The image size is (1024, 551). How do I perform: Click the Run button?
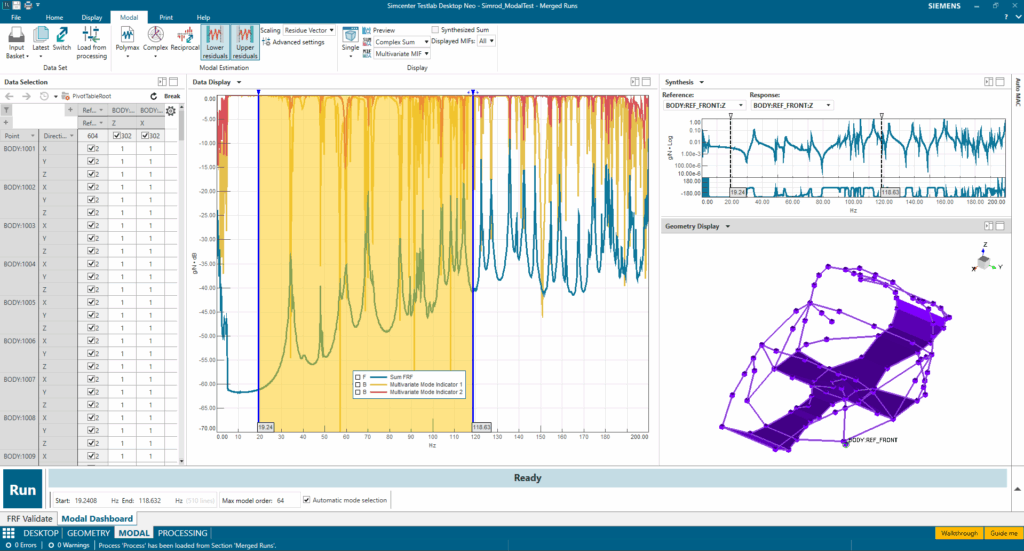23,490
